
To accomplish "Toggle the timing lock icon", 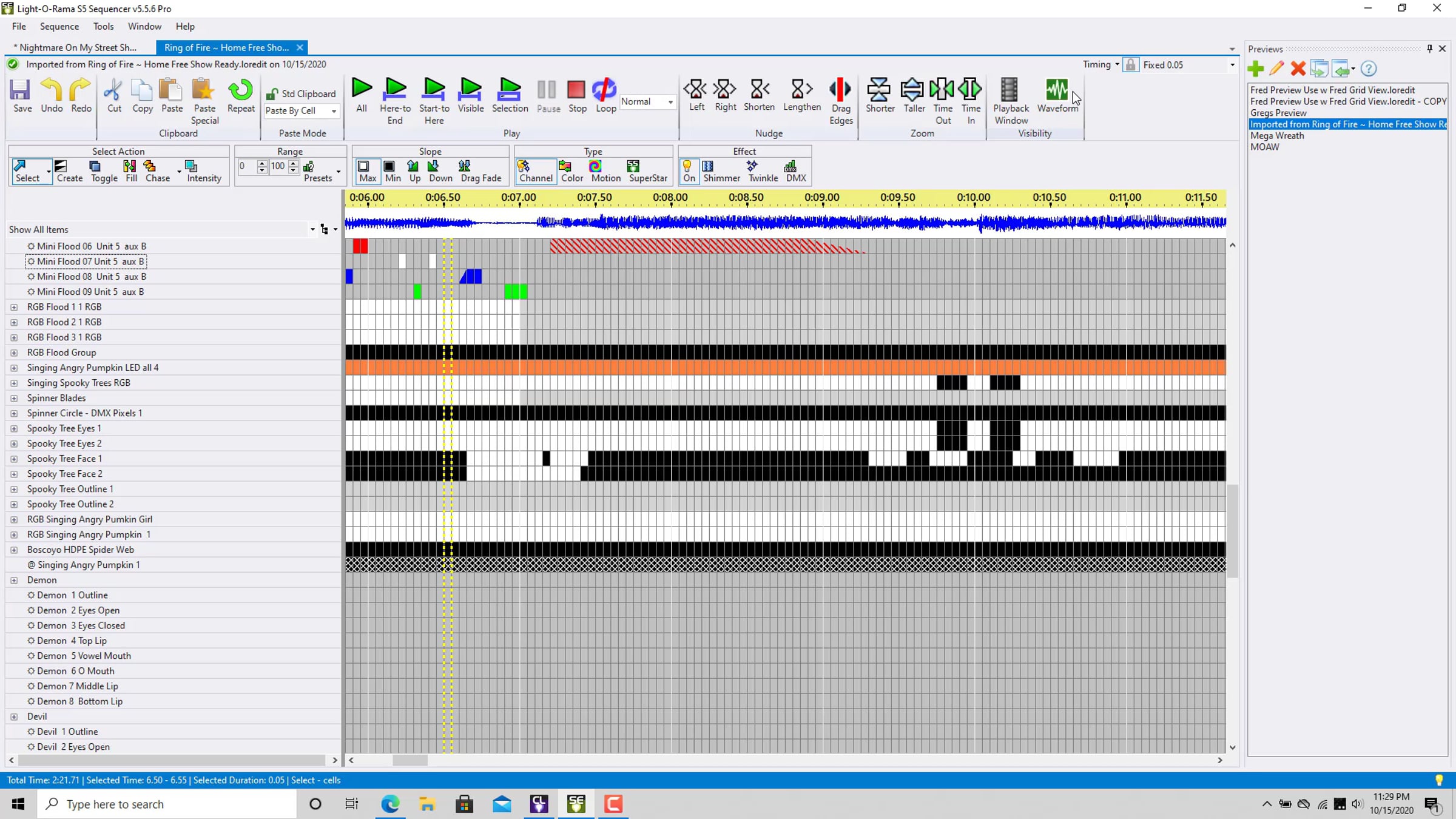I will coord(1130,65).
